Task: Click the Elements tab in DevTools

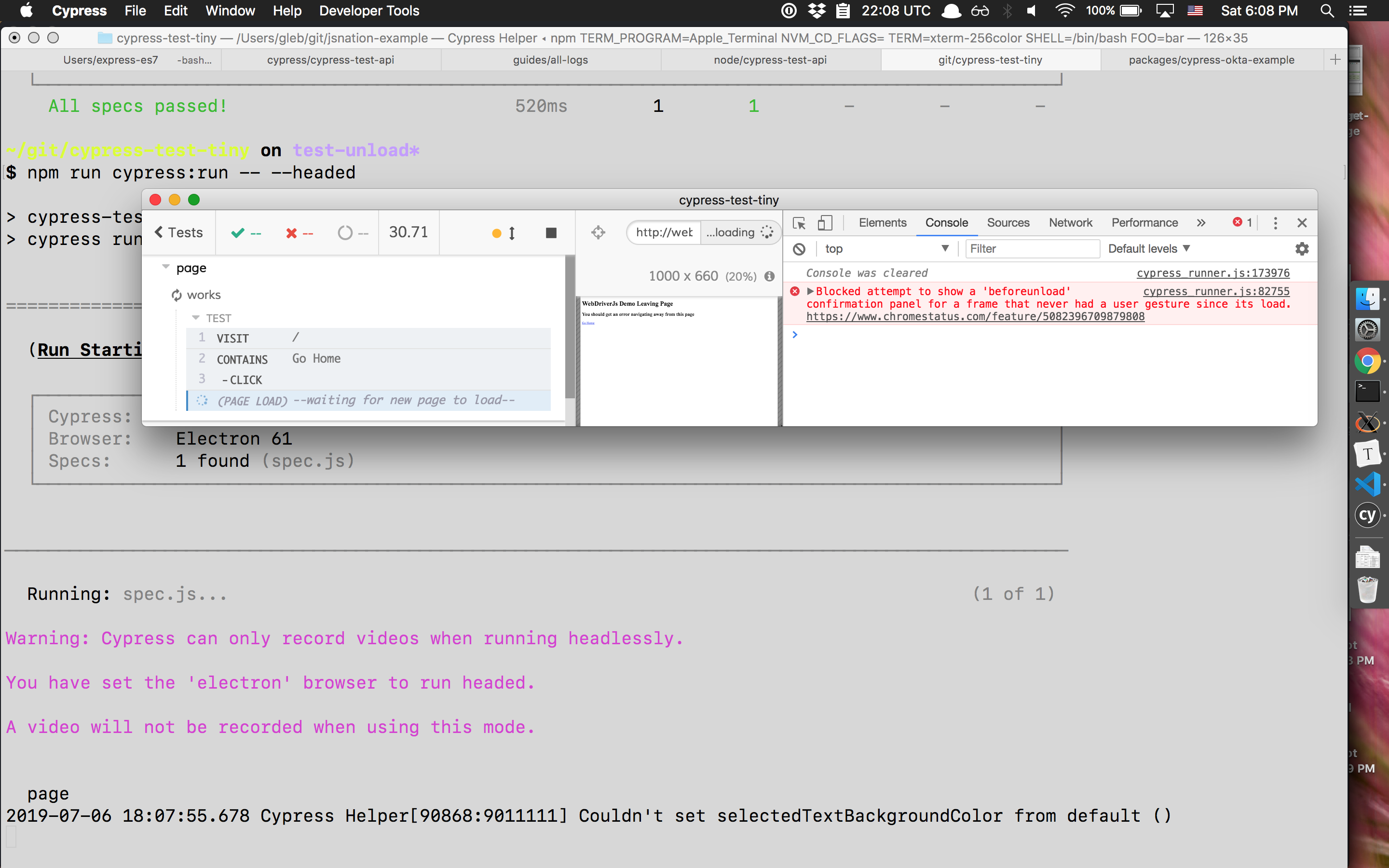Action: 882,222
